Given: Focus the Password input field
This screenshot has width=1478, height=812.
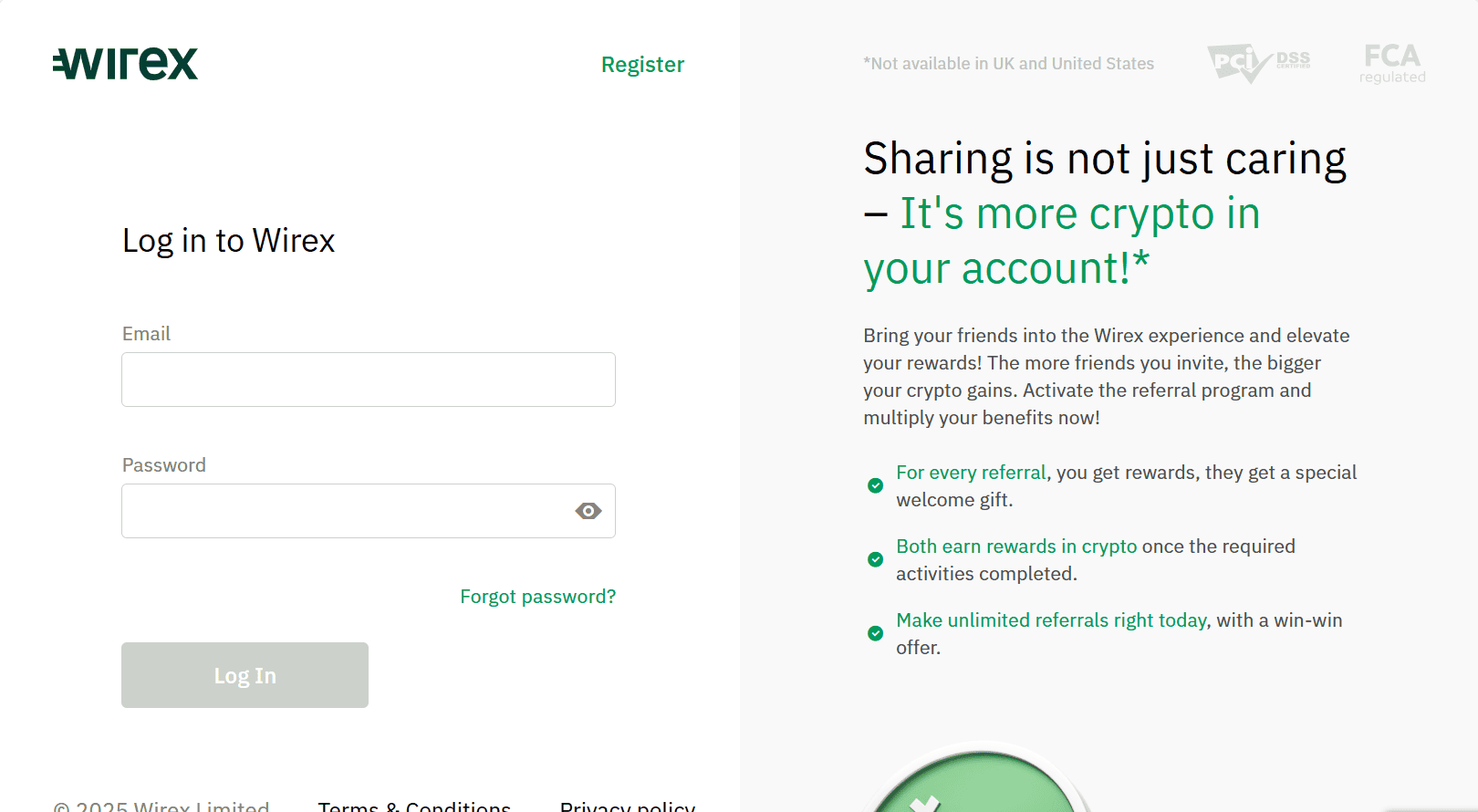Looking at the screenshot, I should point(347,511).
